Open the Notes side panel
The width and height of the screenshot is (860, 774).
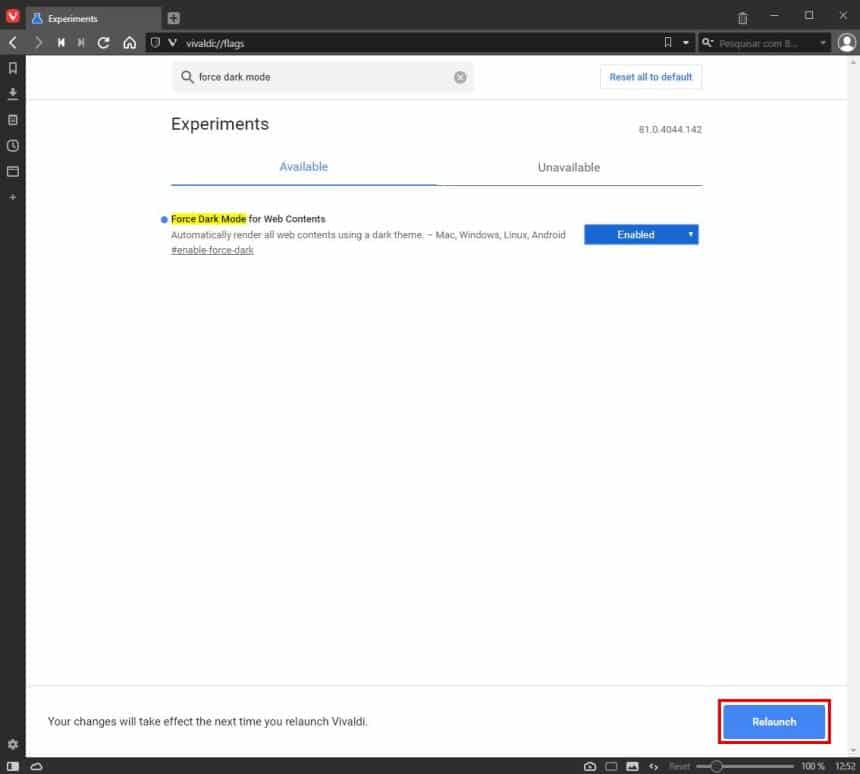(13, 120)
